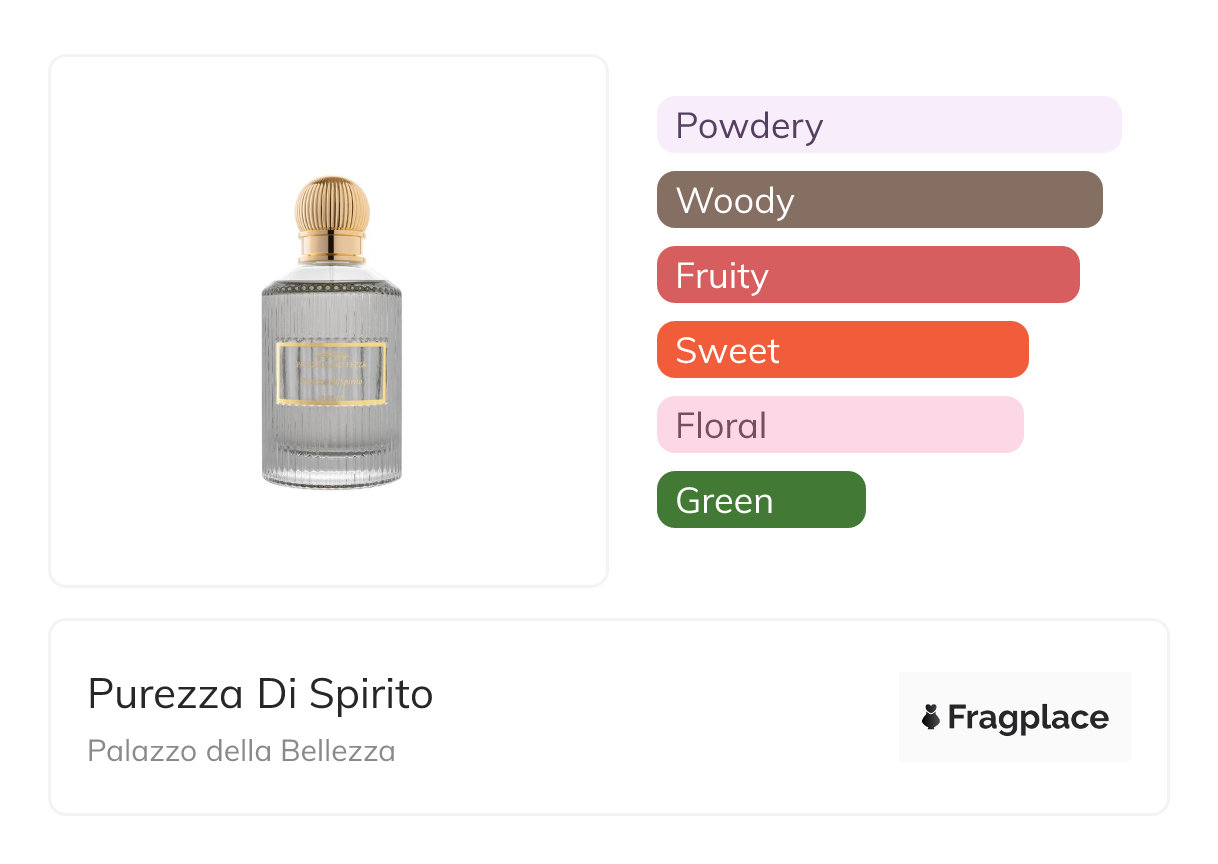Screen dimensions: 1218x864
Task: Click the gold neck collar under the cap
Action: click(332, 244)
